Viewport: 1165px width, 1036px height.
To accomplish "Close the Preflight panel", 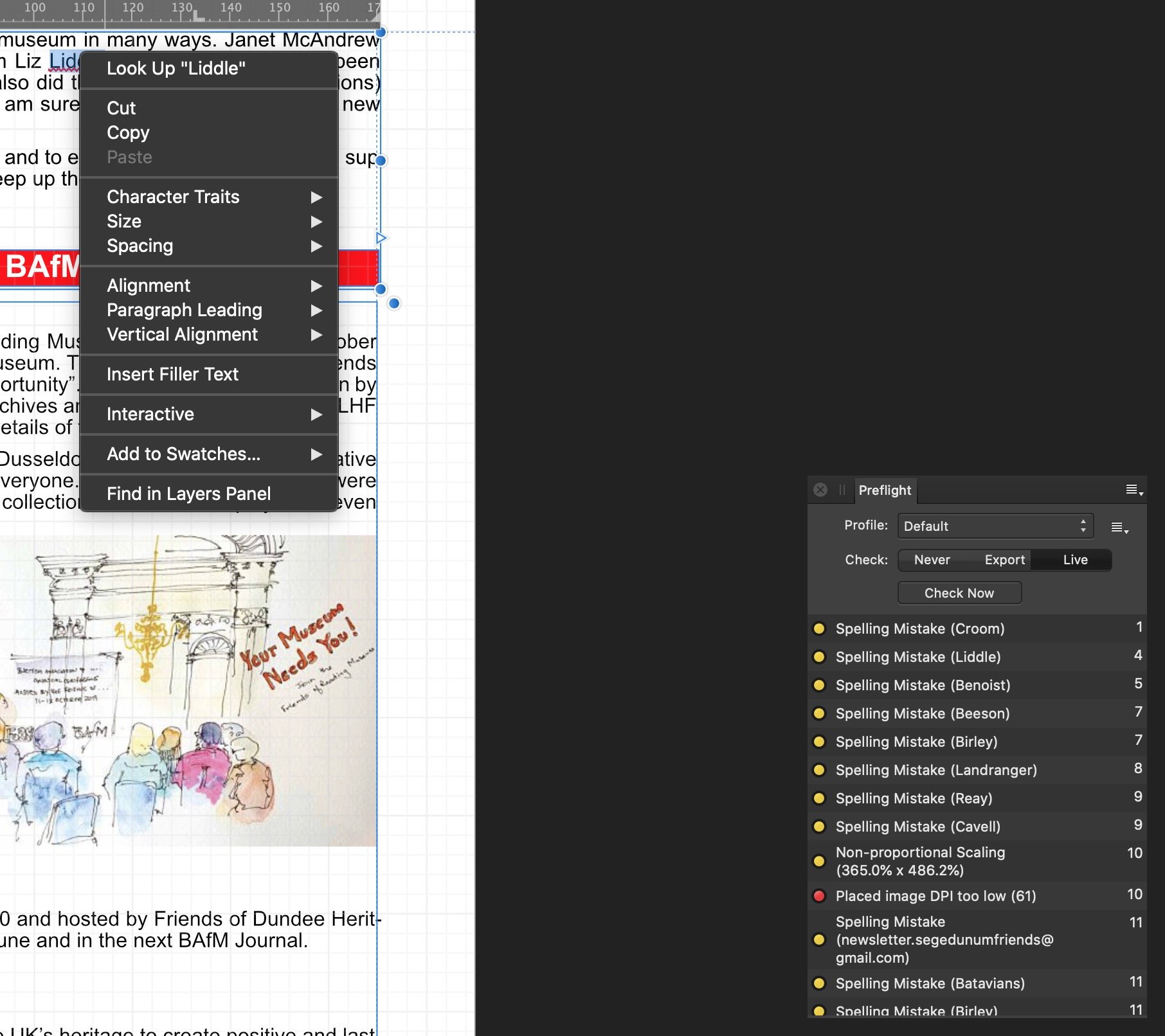I will click(820, 490).
